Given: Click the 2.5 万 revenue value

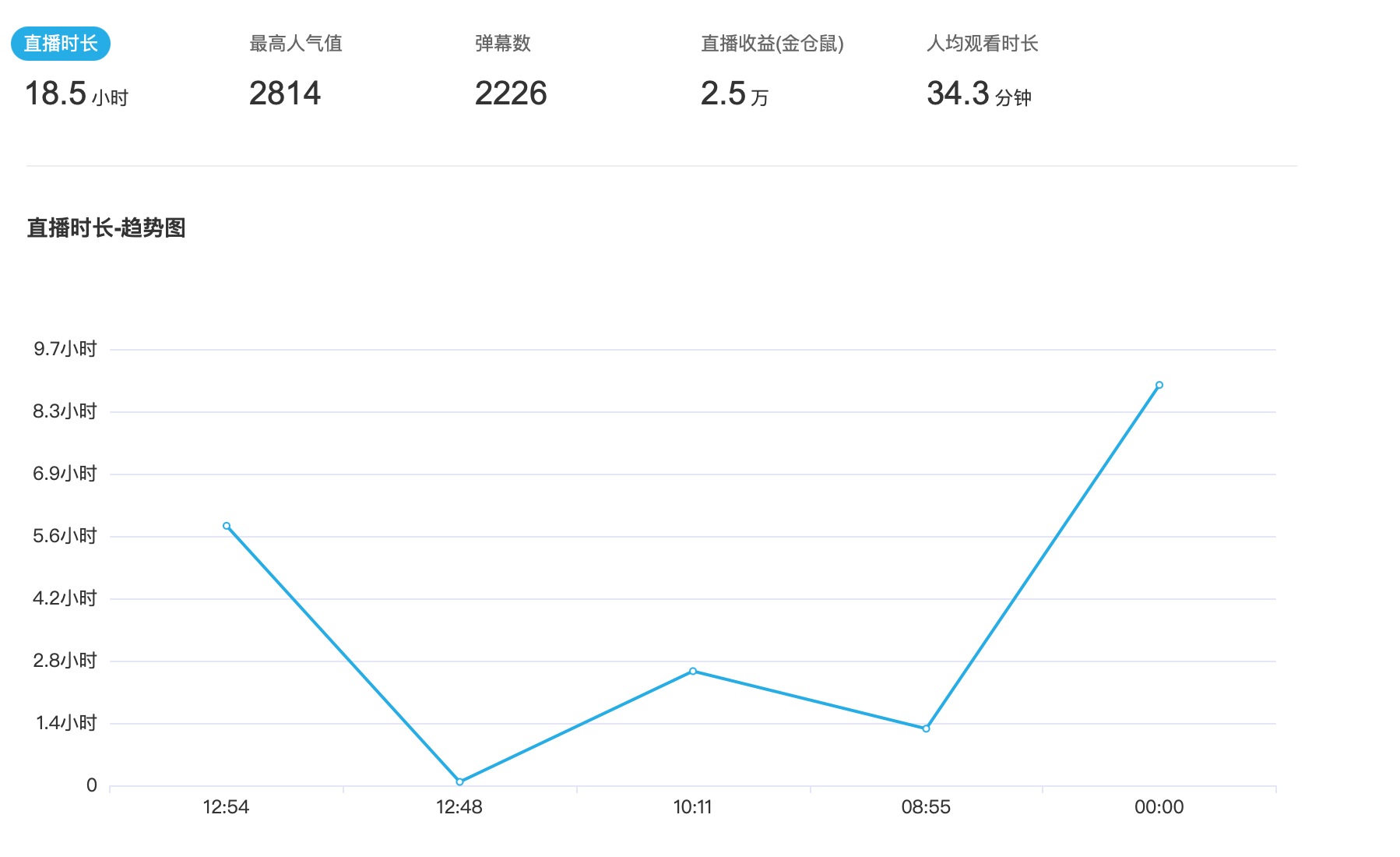Looking at the screenshot, I should click(734, 94).
